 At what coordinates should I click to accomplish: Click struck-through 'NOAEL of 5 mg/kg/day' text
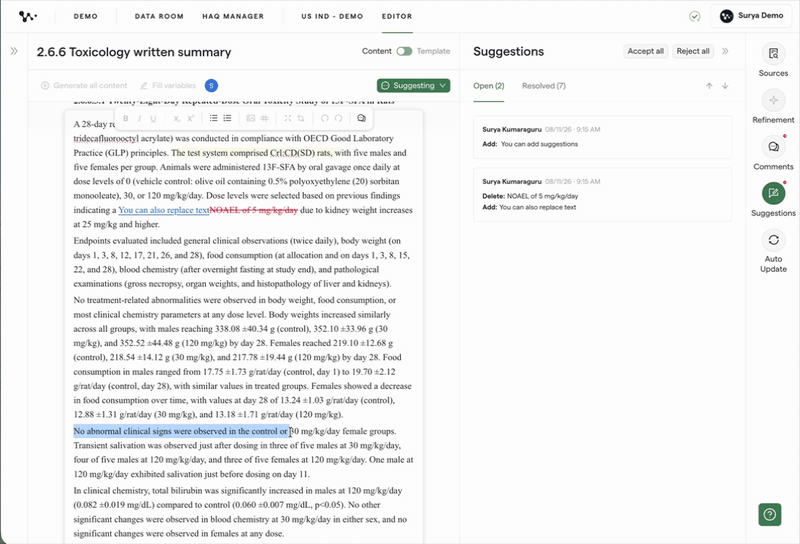tap(254, 210)
